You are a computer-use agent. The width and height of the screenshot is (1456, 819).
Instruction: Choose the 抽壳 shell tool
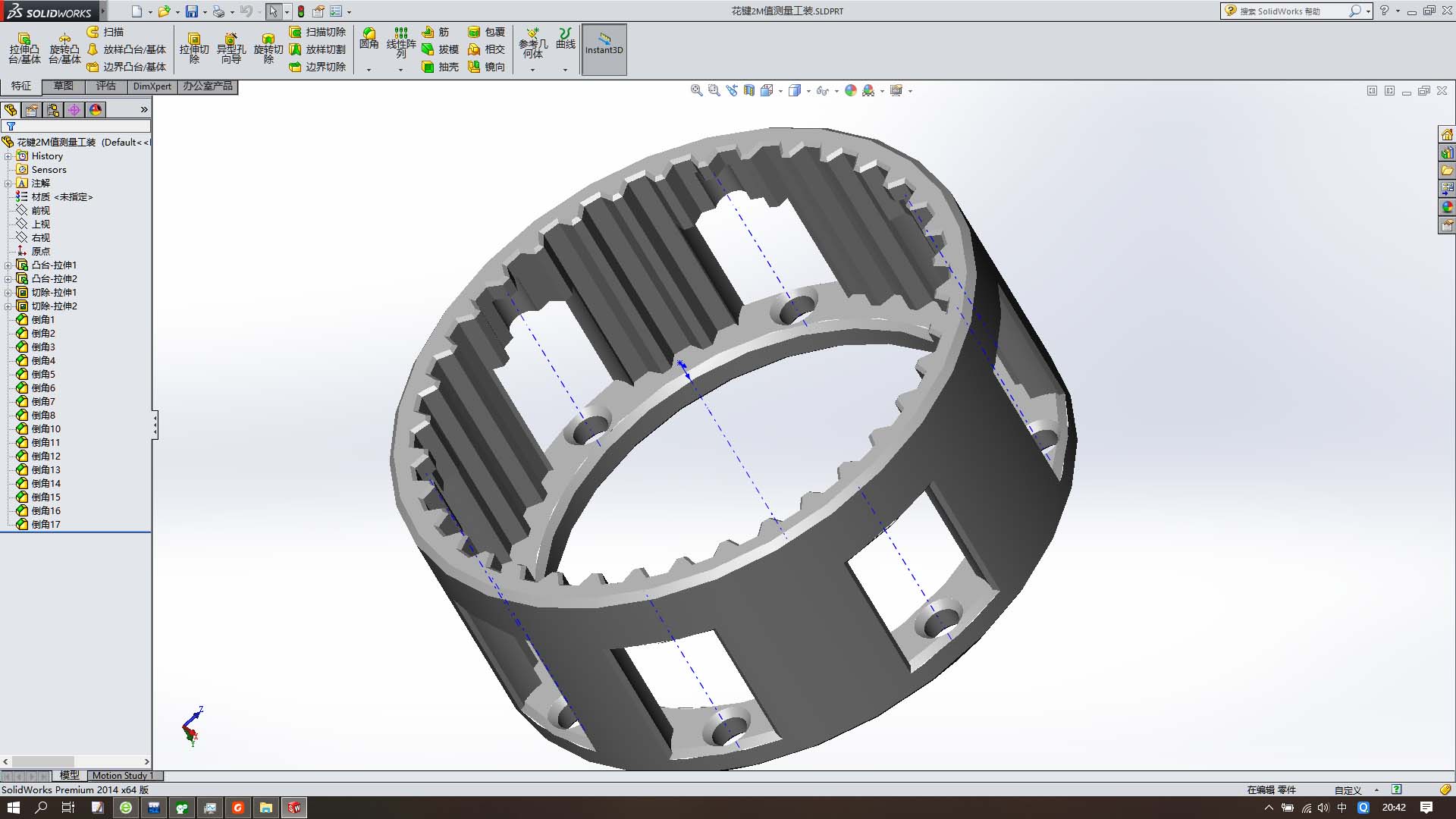[441, 67]
